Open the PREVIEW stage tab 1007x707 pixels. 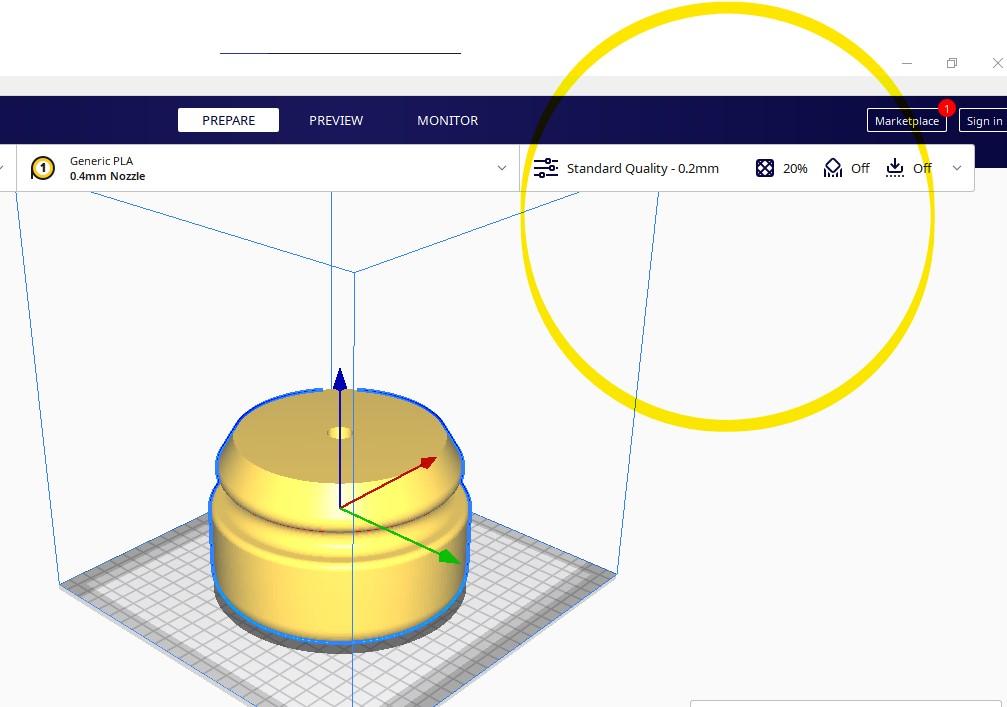[336, 120]
